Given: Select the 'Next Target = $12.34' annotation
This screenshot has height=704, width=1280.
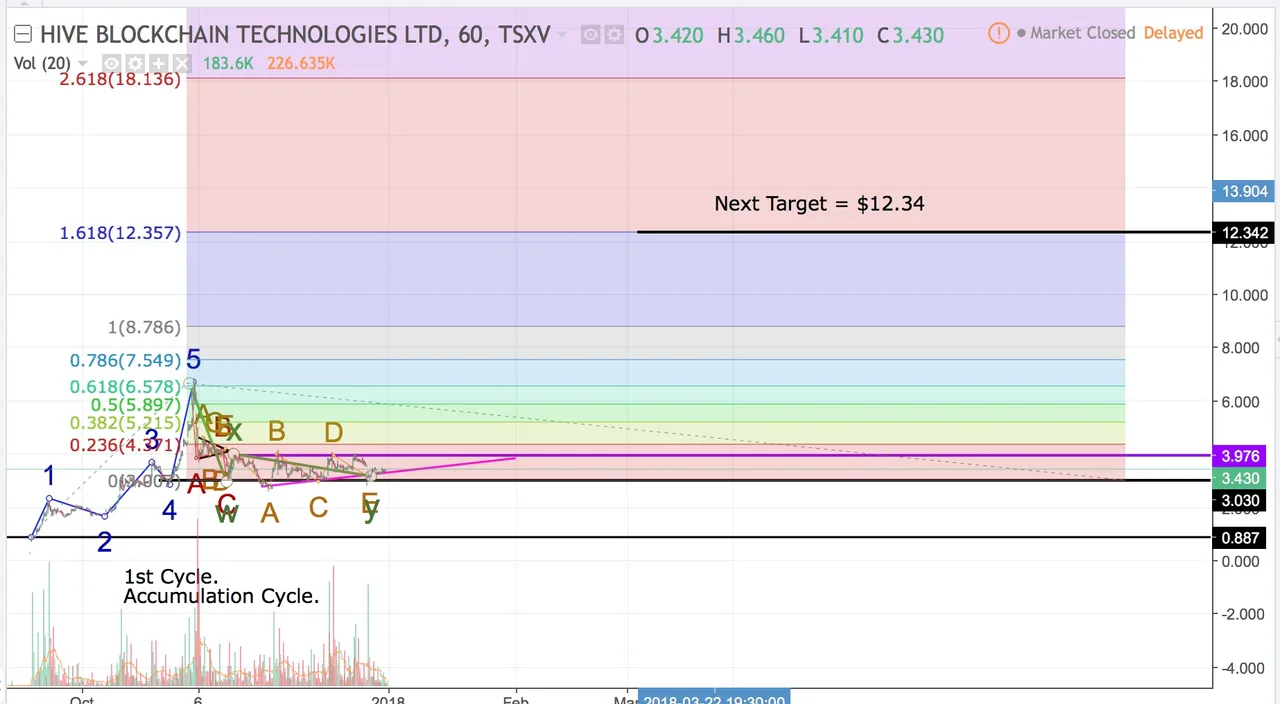Looking at the screenshot, I should 819,203.
